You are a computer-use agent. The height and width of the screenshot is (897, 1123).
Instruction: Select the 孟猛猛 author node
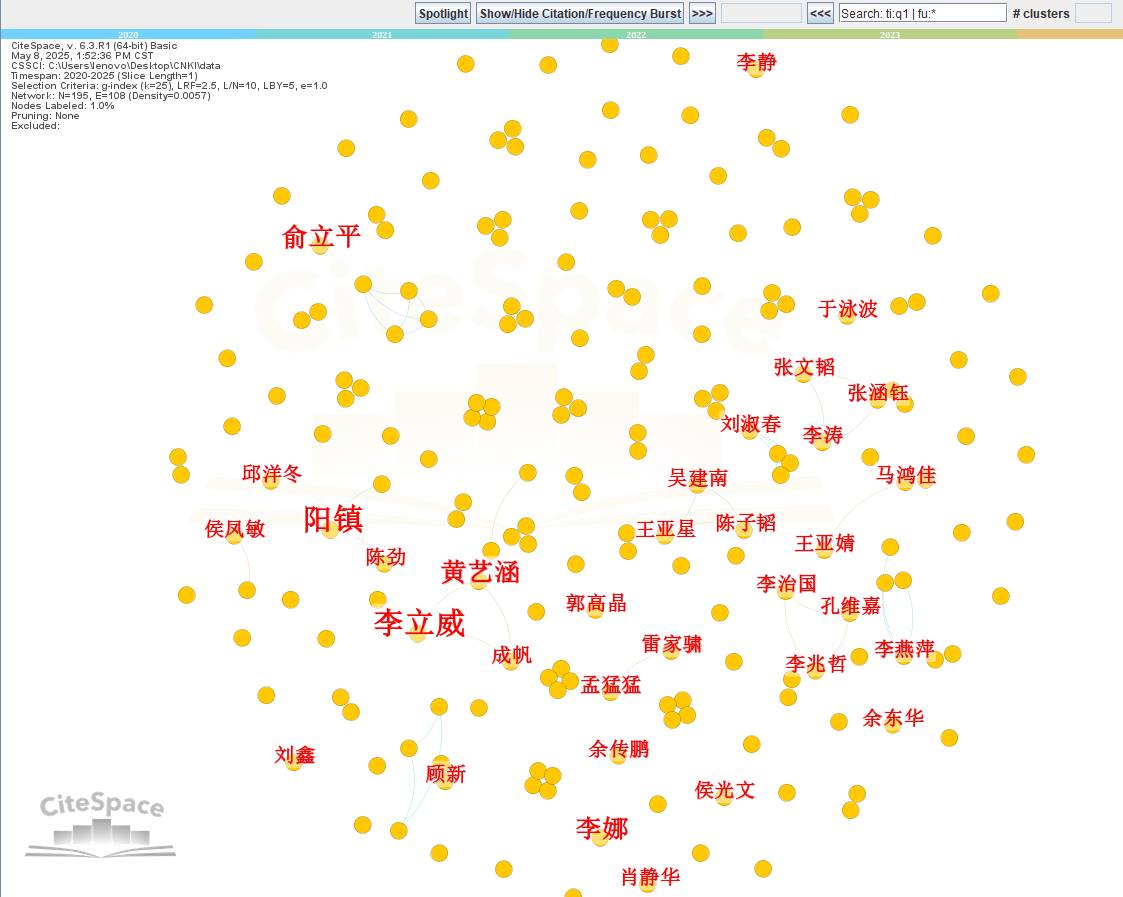pos(610,686)
